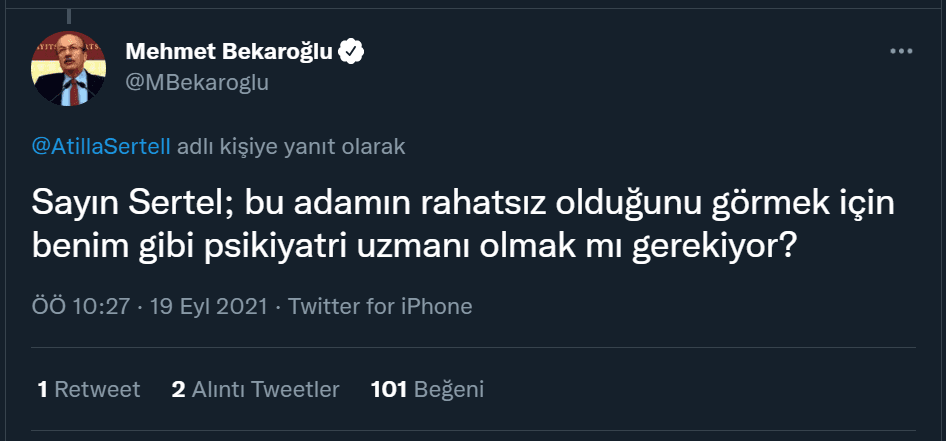Screen dimensions: 946x441
Task: Open the @AtillaSertell mention link
Action: tap(102, 146)
